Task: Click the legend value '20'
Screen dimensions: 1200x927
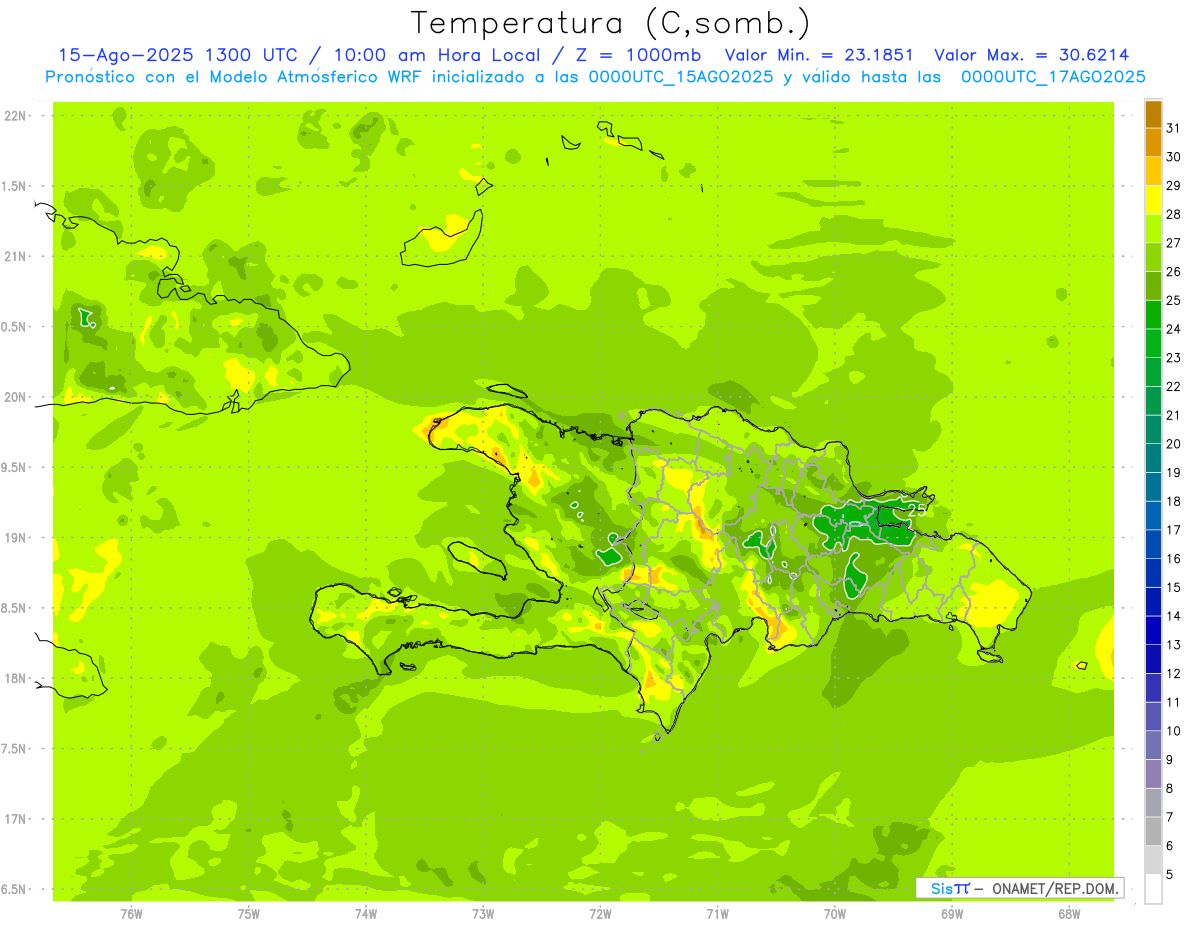Action: point(1174,444)
